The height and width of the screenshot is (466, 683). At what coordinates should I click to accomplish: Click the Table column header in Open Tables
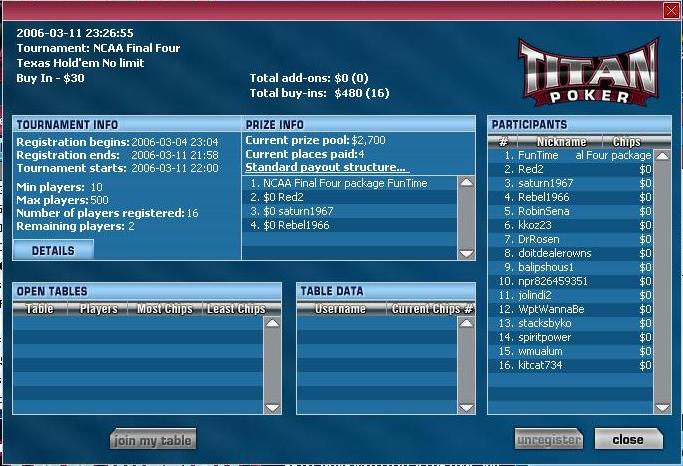(x=40, y=309)
